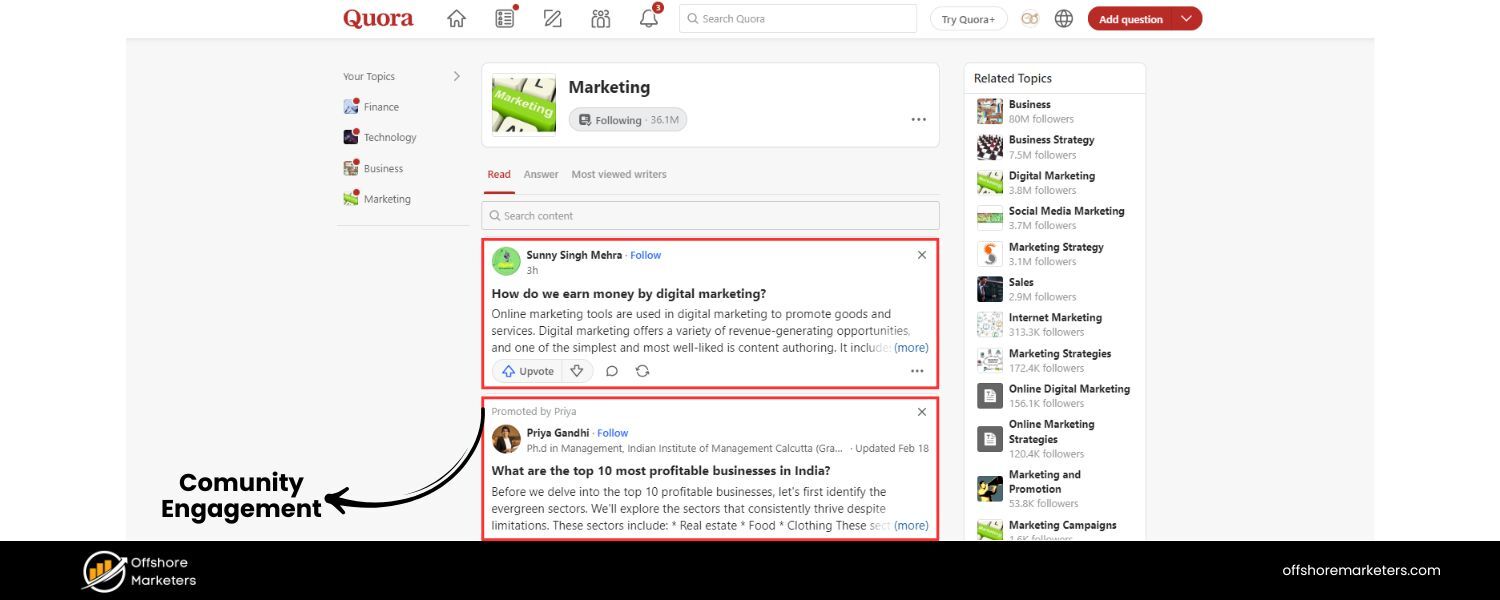The image size is (1500, 600).
Task: Expand the Your Topics chevron
Action: tap(457, 76)
